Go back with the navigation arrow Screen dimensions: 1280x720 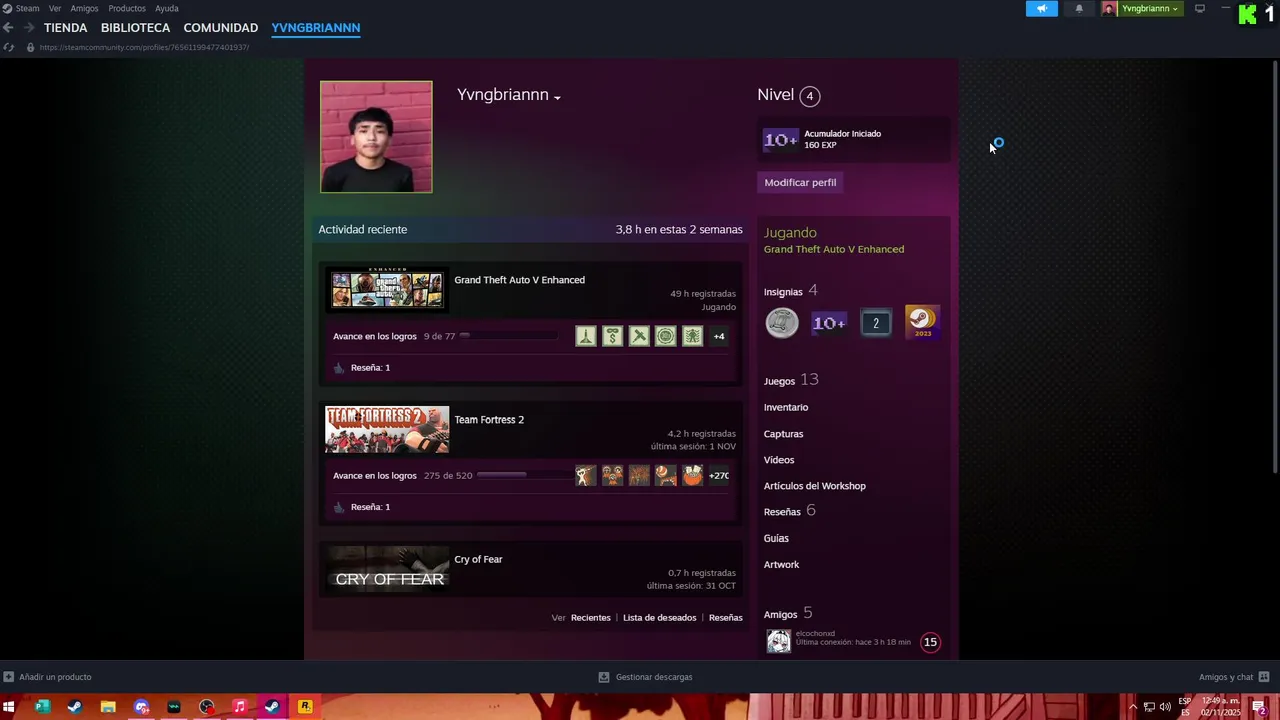pos(8,28)
